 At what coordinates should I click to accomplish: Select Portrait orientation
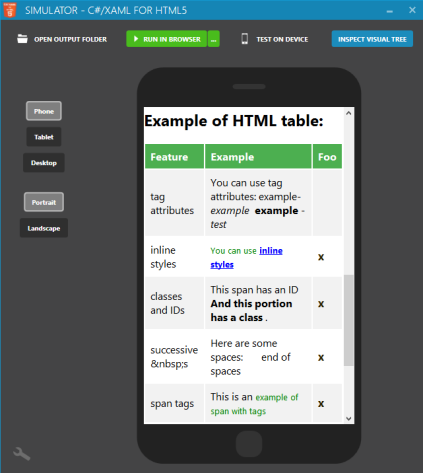coord(44,202)
